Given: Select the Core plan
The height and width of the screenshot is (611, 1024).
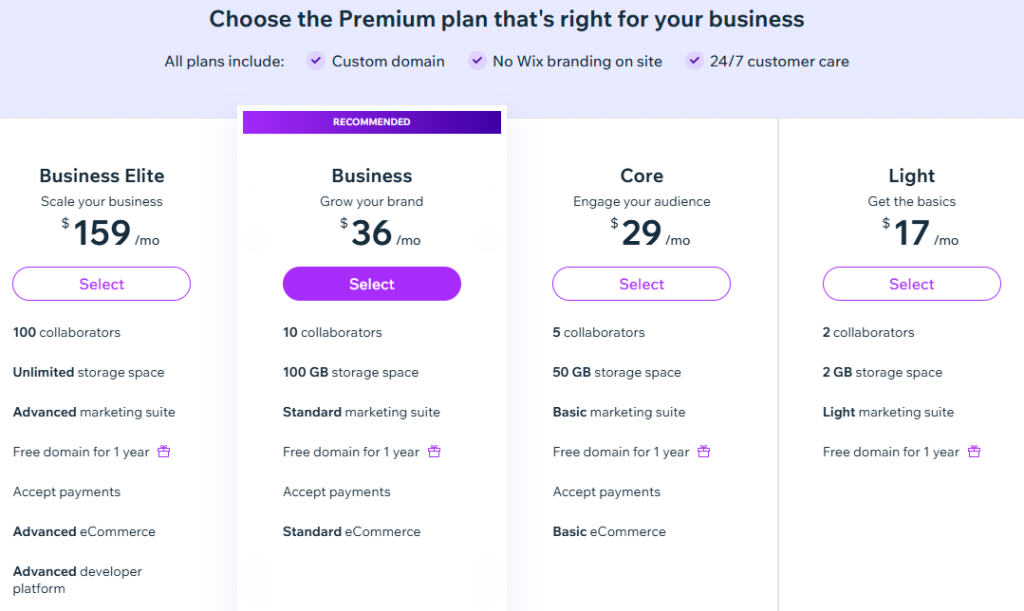Looking at the screenshot, I should (x=641, y=284).
